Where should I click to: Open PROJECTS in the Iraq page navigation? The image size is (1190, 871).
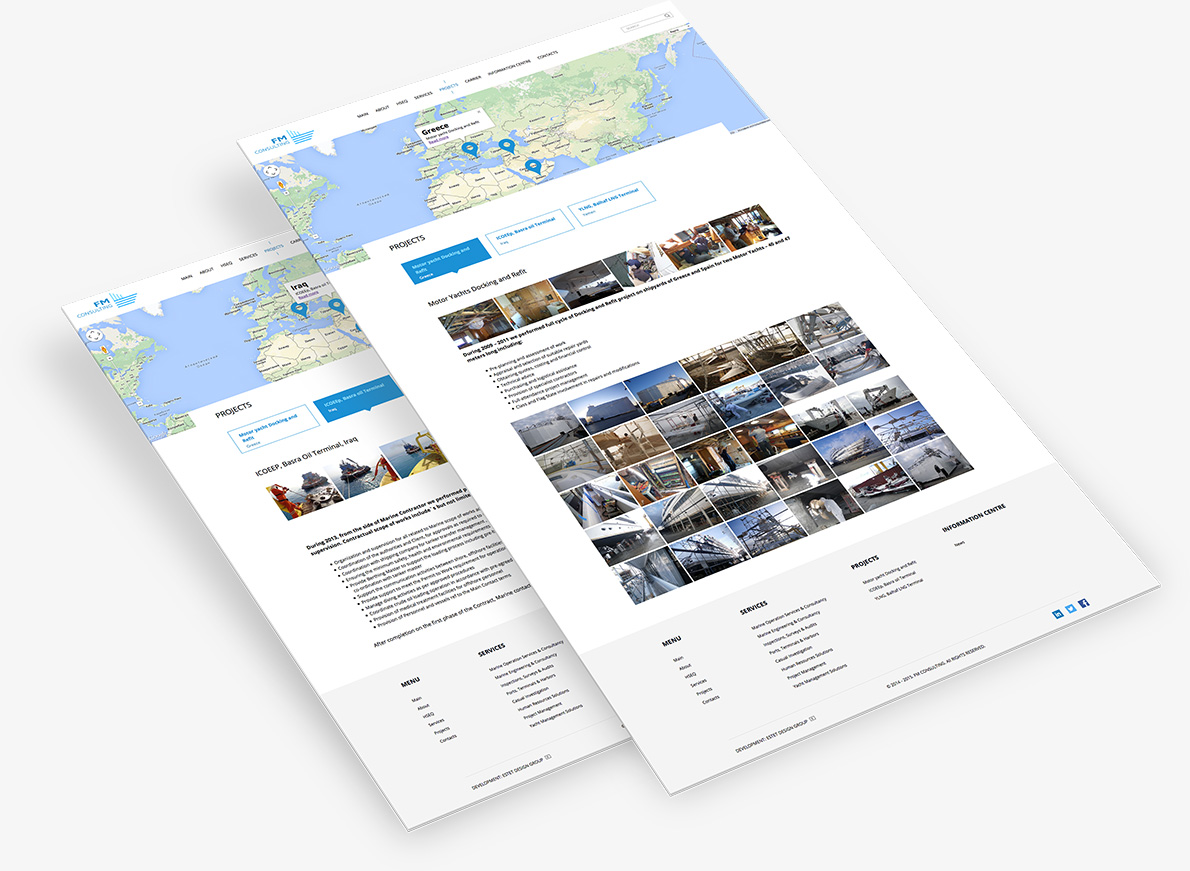273,248
